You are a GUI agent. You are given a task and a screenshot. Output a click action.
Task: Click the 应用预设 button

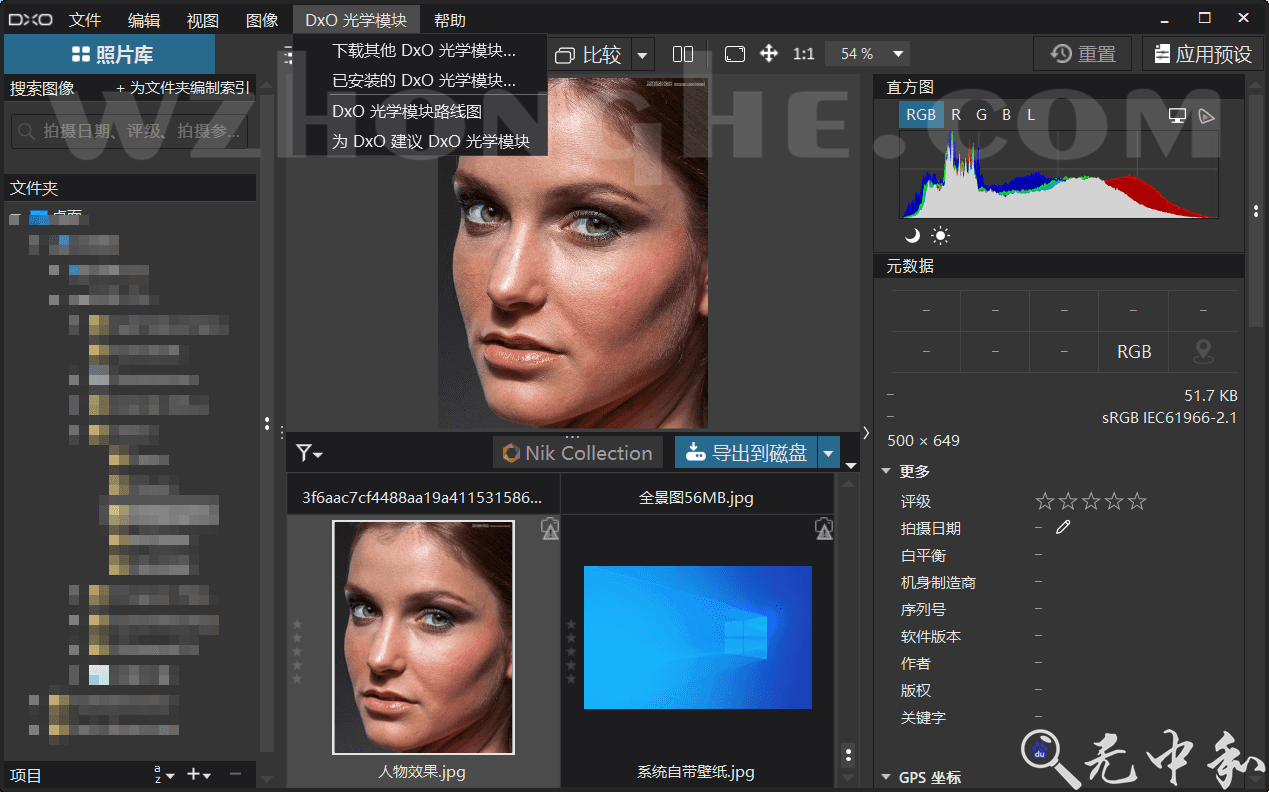(x=1203, y=54)
